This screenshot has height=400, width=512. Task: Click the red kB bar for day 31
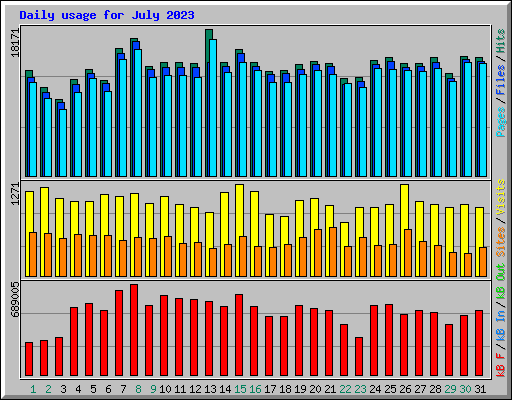pos(479,343)
